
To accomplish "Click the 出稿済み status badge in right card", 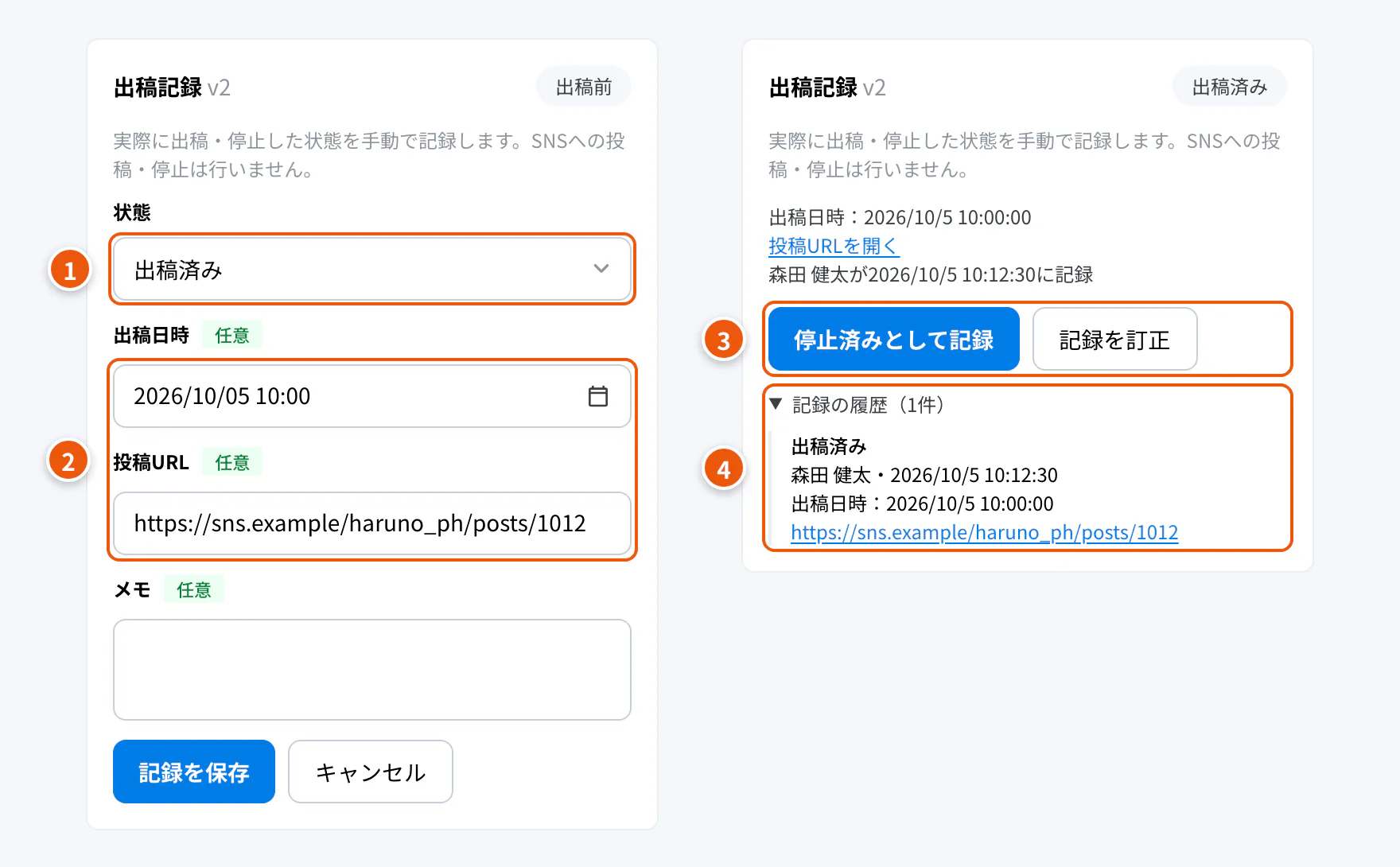I will coord(1230,87).
